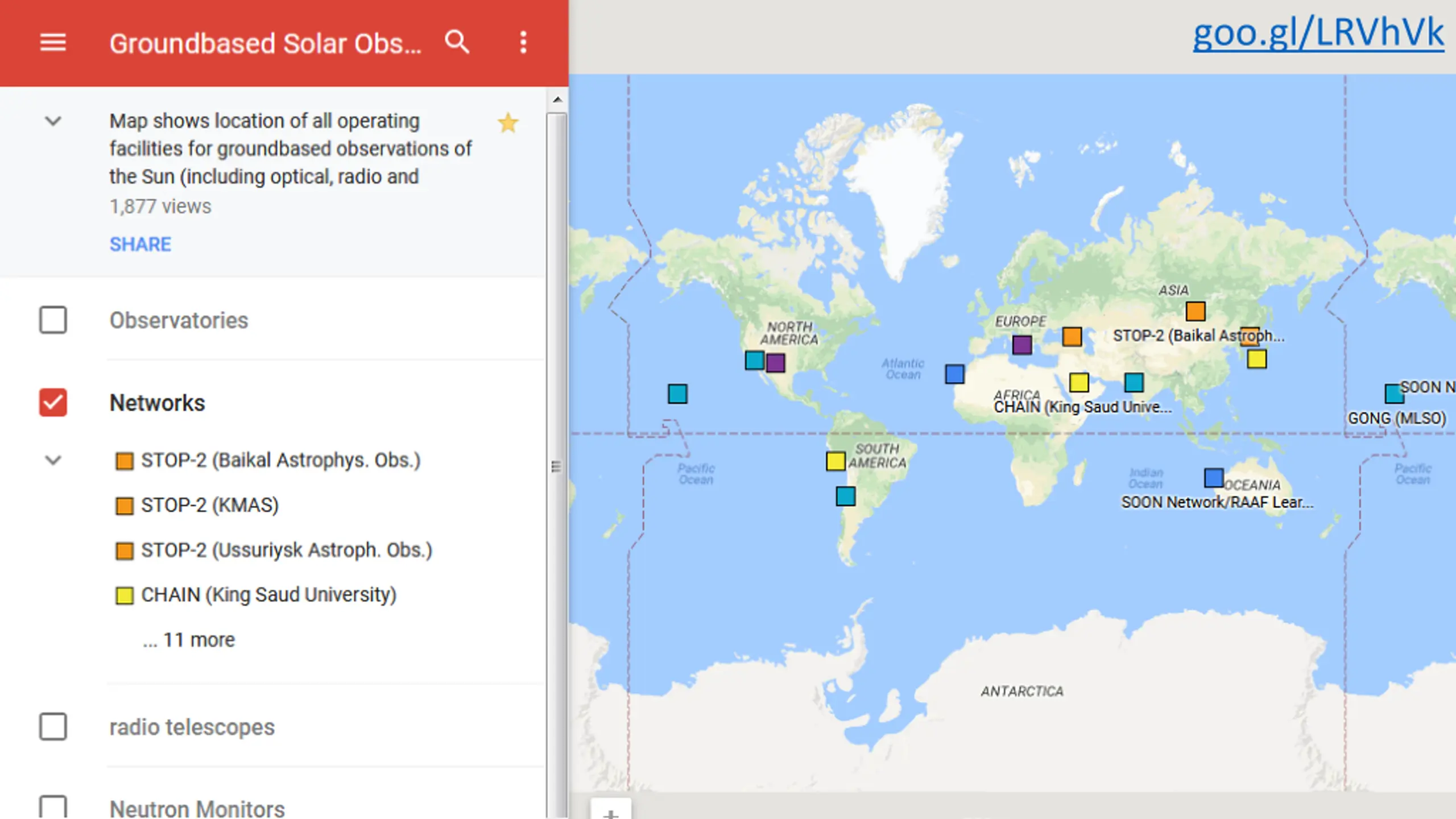Image resolution: width=1456 pixels, height=819 pixels.
Task: Collapse the map description chevron
Action: (53, 121)
